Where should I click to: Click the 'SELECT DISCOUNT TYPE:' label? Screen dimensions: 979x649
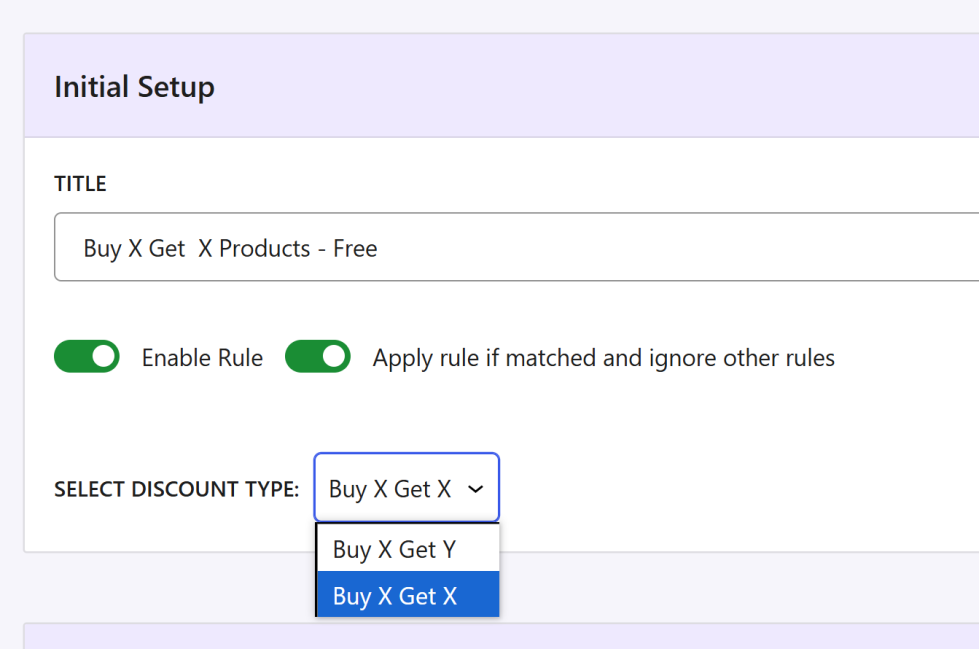[176, 489]
